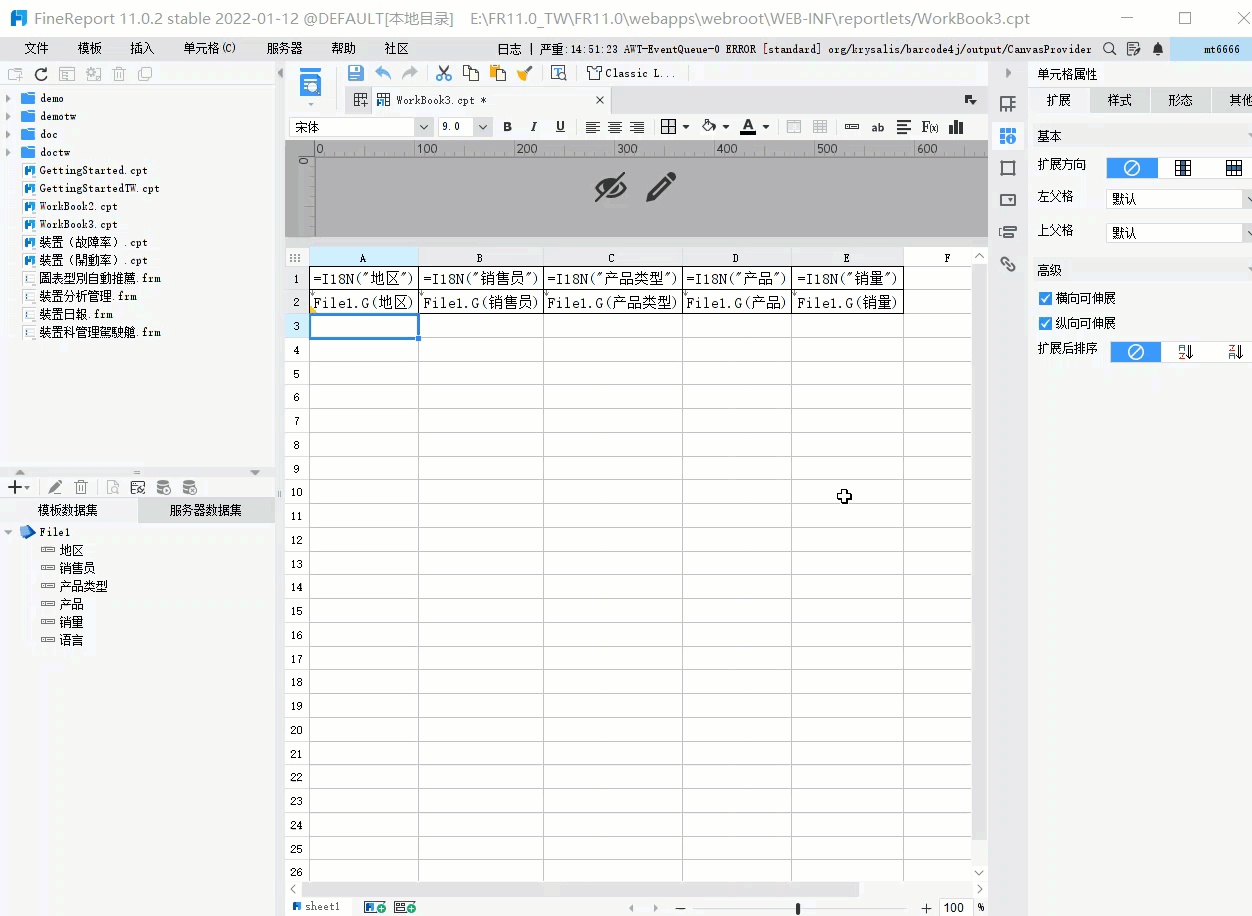Open the 文件 menu

(36, 48)
